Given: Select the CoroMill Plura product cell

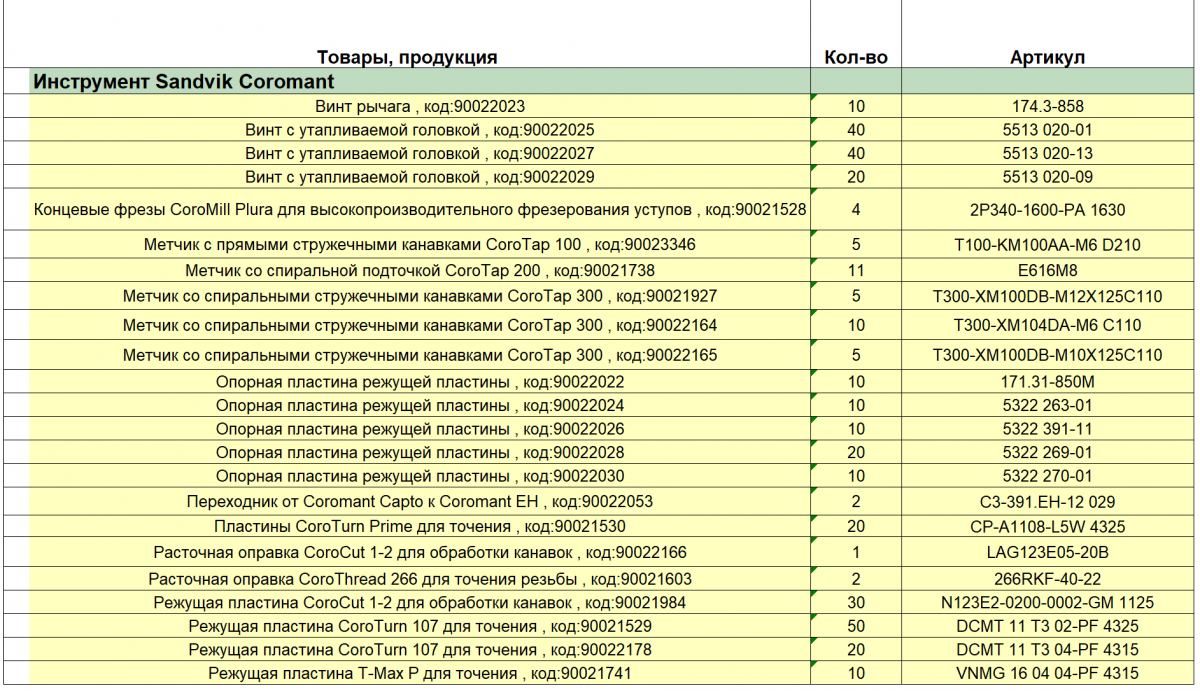Looking at the screenshot, I should point(419,210).
